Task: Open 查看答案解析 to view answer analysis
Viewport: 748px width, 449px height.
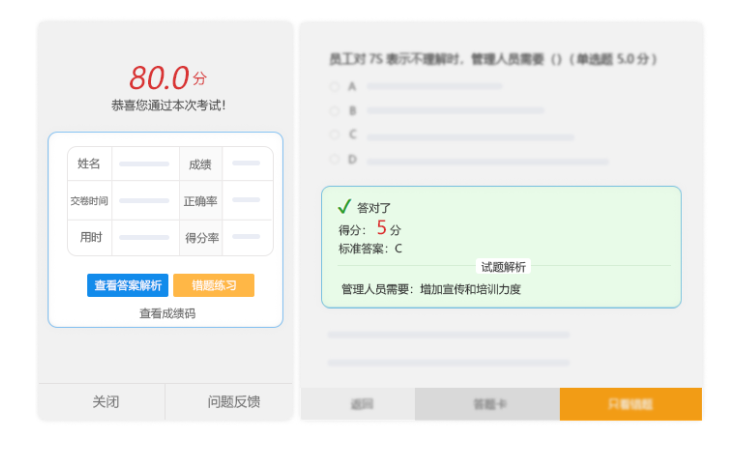Action: click(128, 286)
